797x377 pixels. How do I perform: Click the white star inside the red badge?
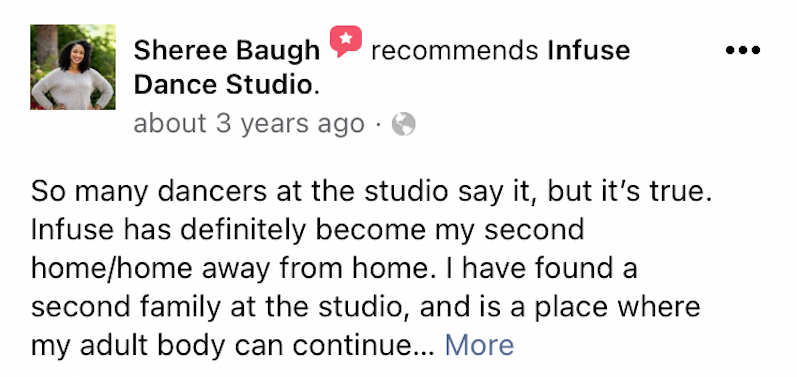click(x=346, y=38)
